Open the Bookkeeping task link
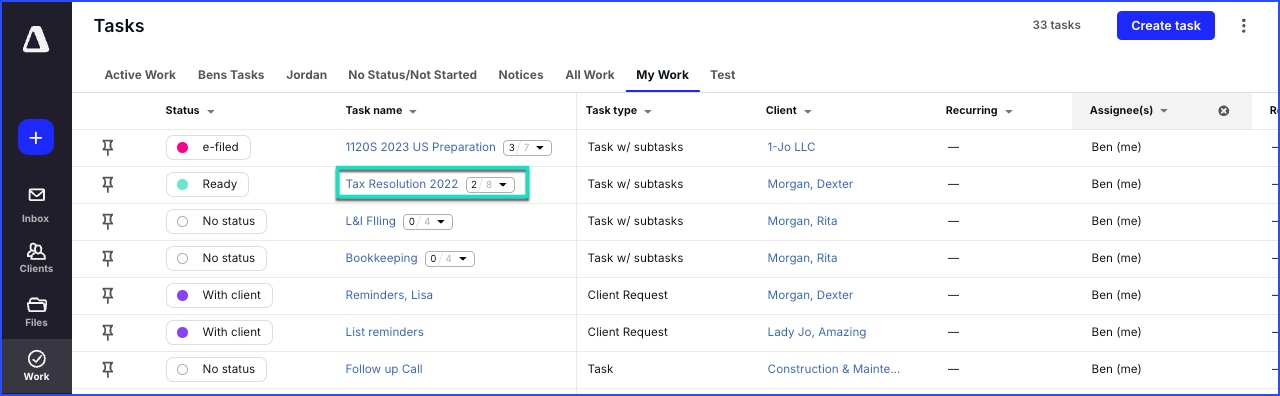 point(381,258)
